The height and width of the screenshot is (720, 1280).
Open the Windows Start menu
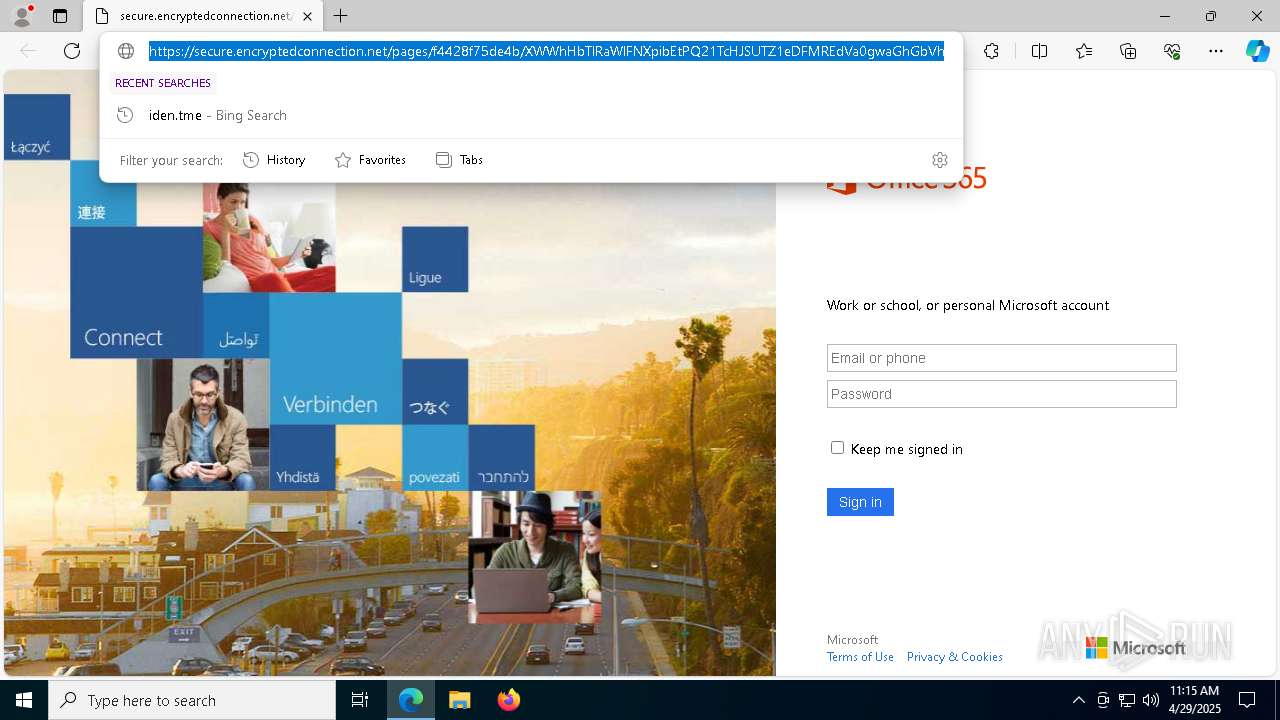(24, 700)
